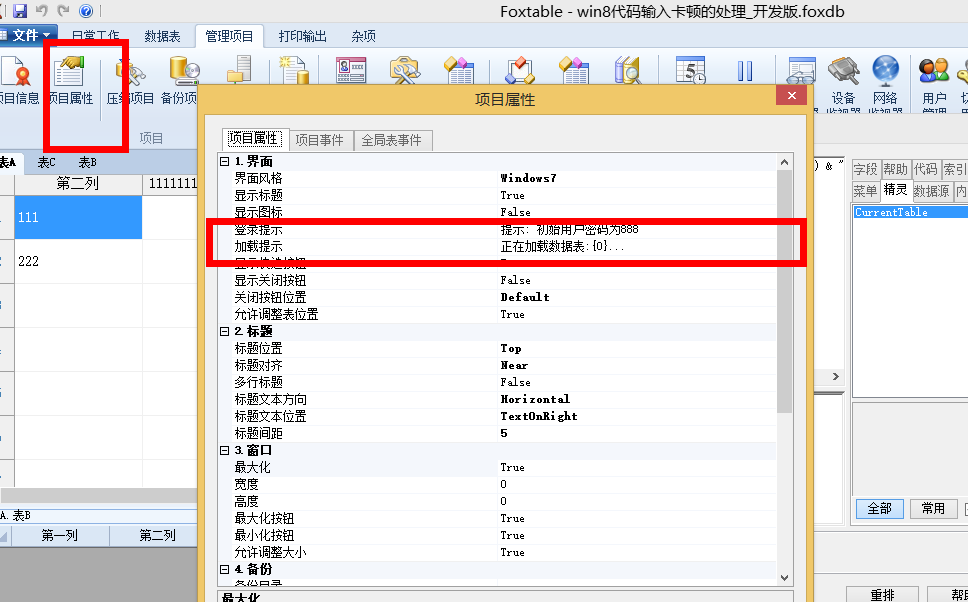Click the 加载提示 value 正在加载数据表:{0}...
This screenshot has height=602, width=968.
[562, 246]
